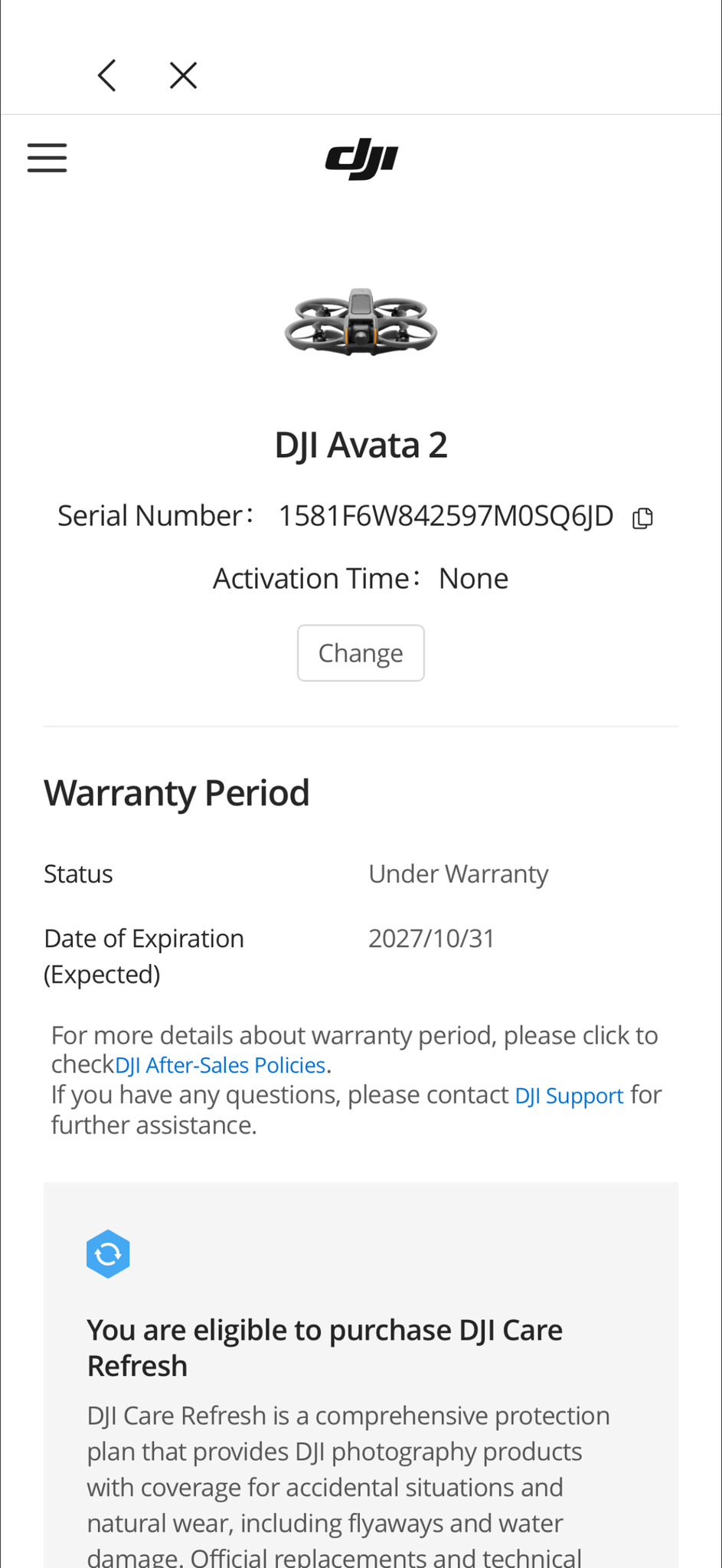Viewport: 722px width, 1568px height.
Task: Go back using the left arrow
Action: pos(107,76)
